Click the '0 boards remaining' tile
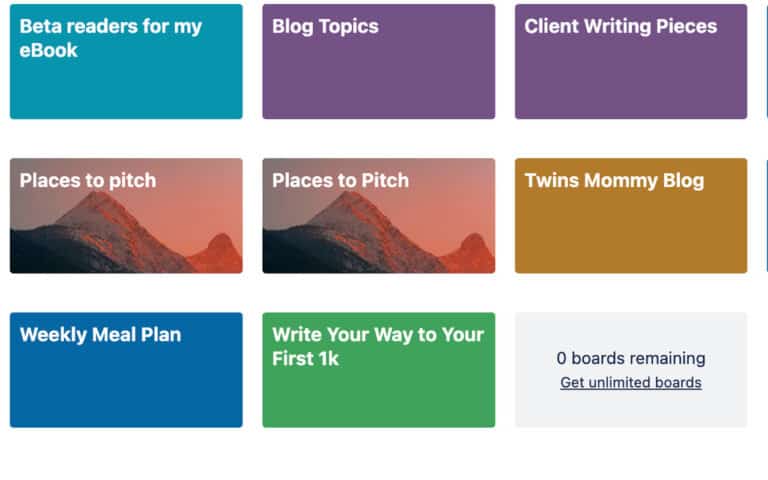The image size is (768, 480). (x=631, y=370)
